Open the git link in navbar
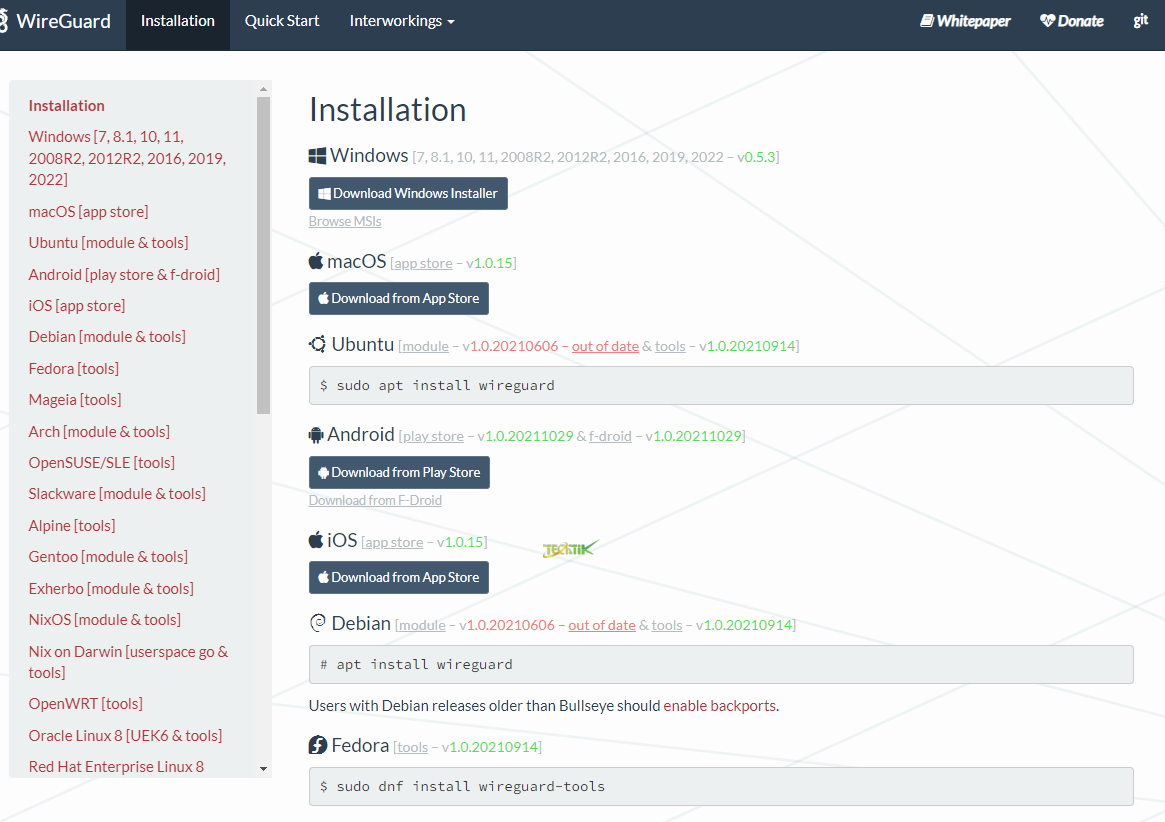The width and height of the screenshot is (1165, 822). [x=1140, y=21]
